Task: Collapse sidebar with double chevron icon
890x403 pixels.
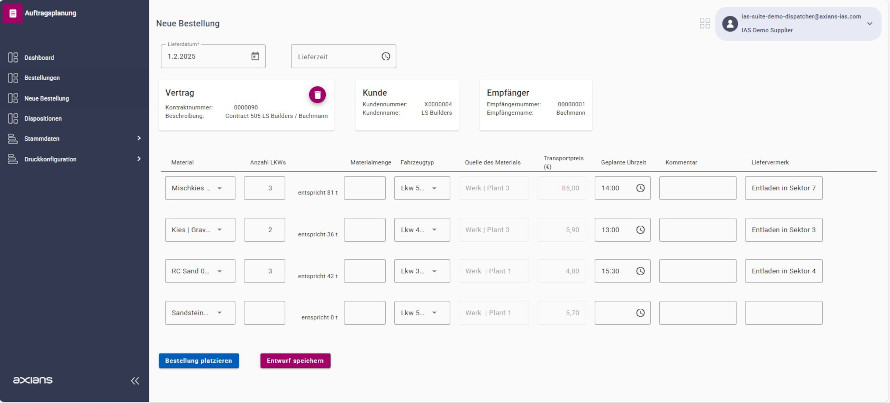Action: [135, 380]
